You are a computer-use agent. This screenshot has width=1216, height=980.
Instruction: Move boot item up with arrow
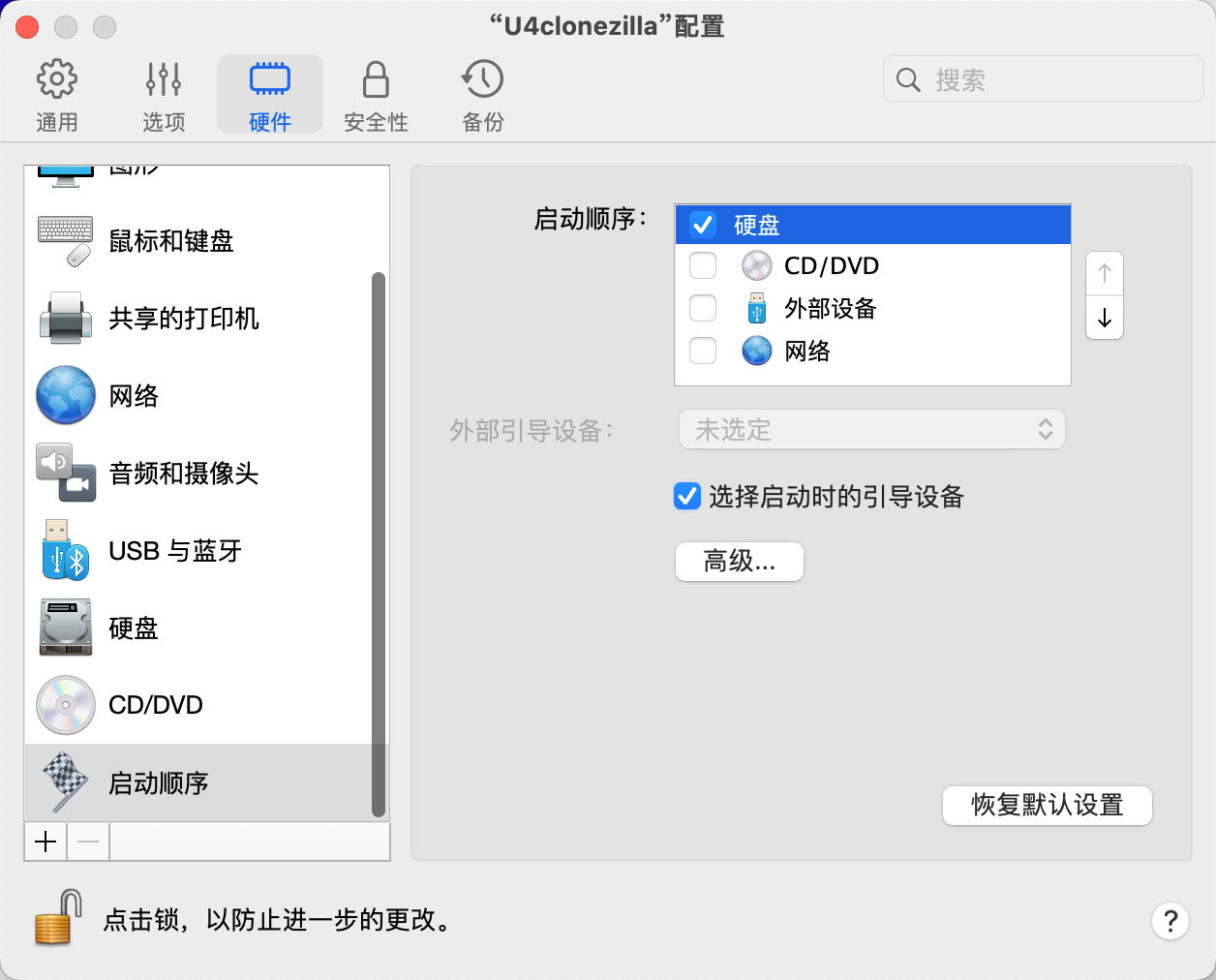pyautogui.click(x=1104, y=274)
